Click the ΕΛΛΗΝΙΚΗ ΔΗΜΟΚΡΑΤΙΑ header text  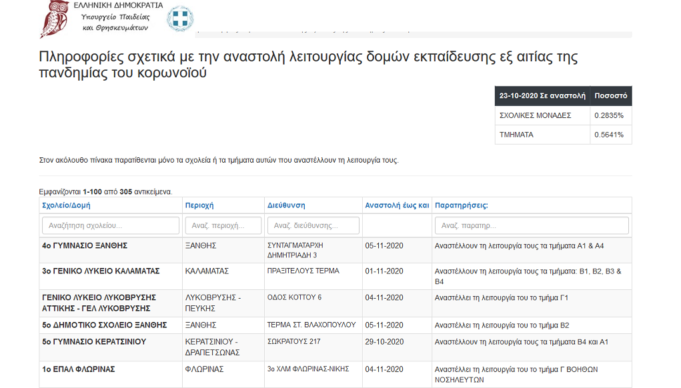coord(118,5)
